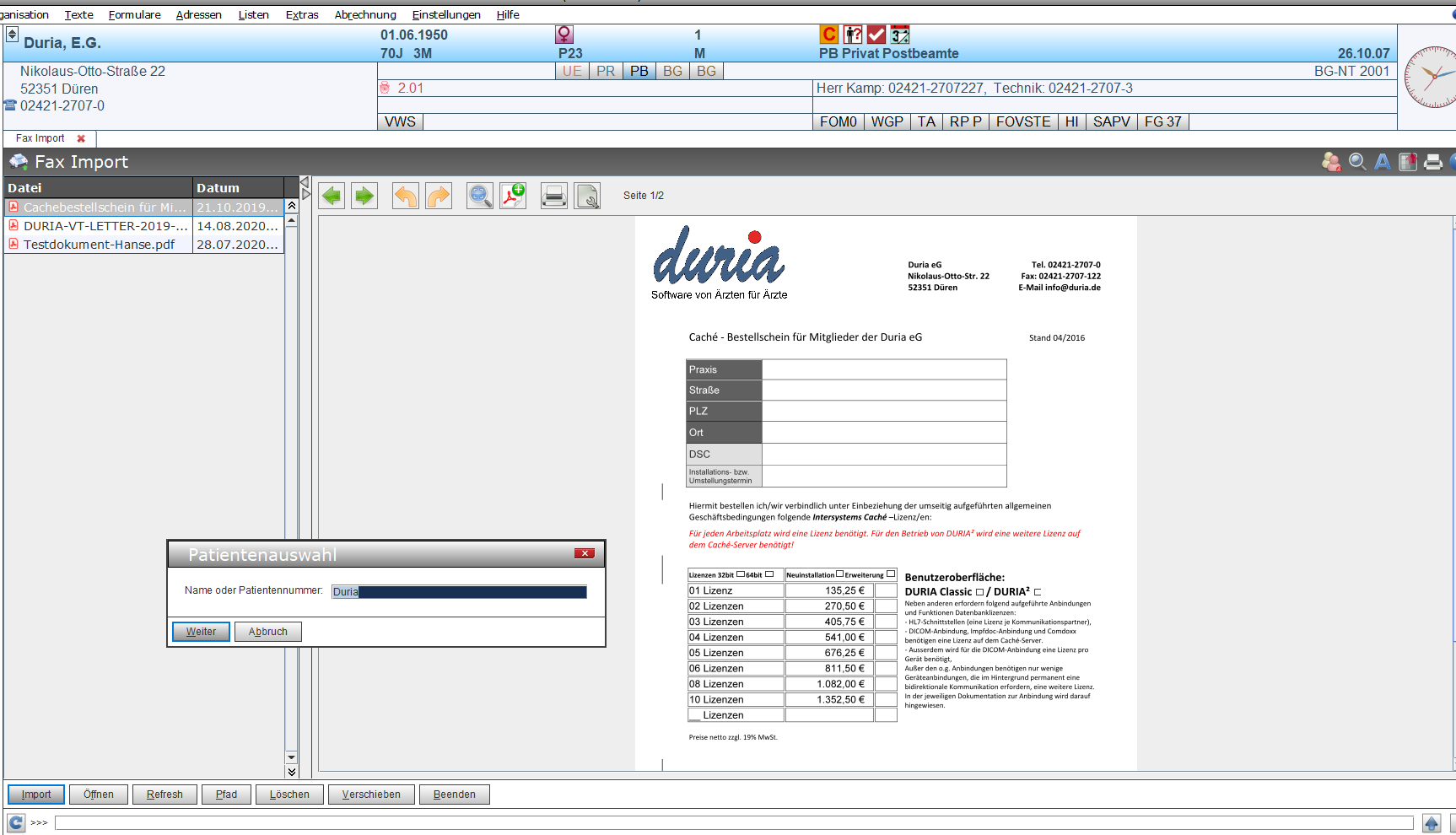Open the PDF externally via the Acrobat plus icon
The height and width of the screenshot is (835, 1456).
pyautogui.click(x=512, y=195)
